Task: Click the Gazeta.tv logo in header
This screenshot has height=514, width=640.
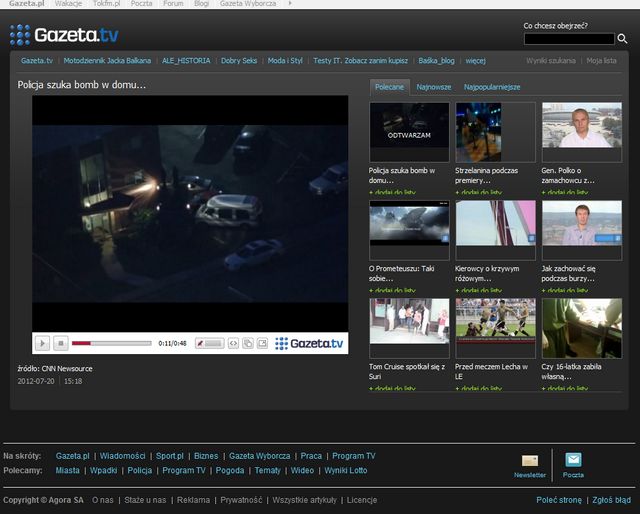Action: point(64,36)
